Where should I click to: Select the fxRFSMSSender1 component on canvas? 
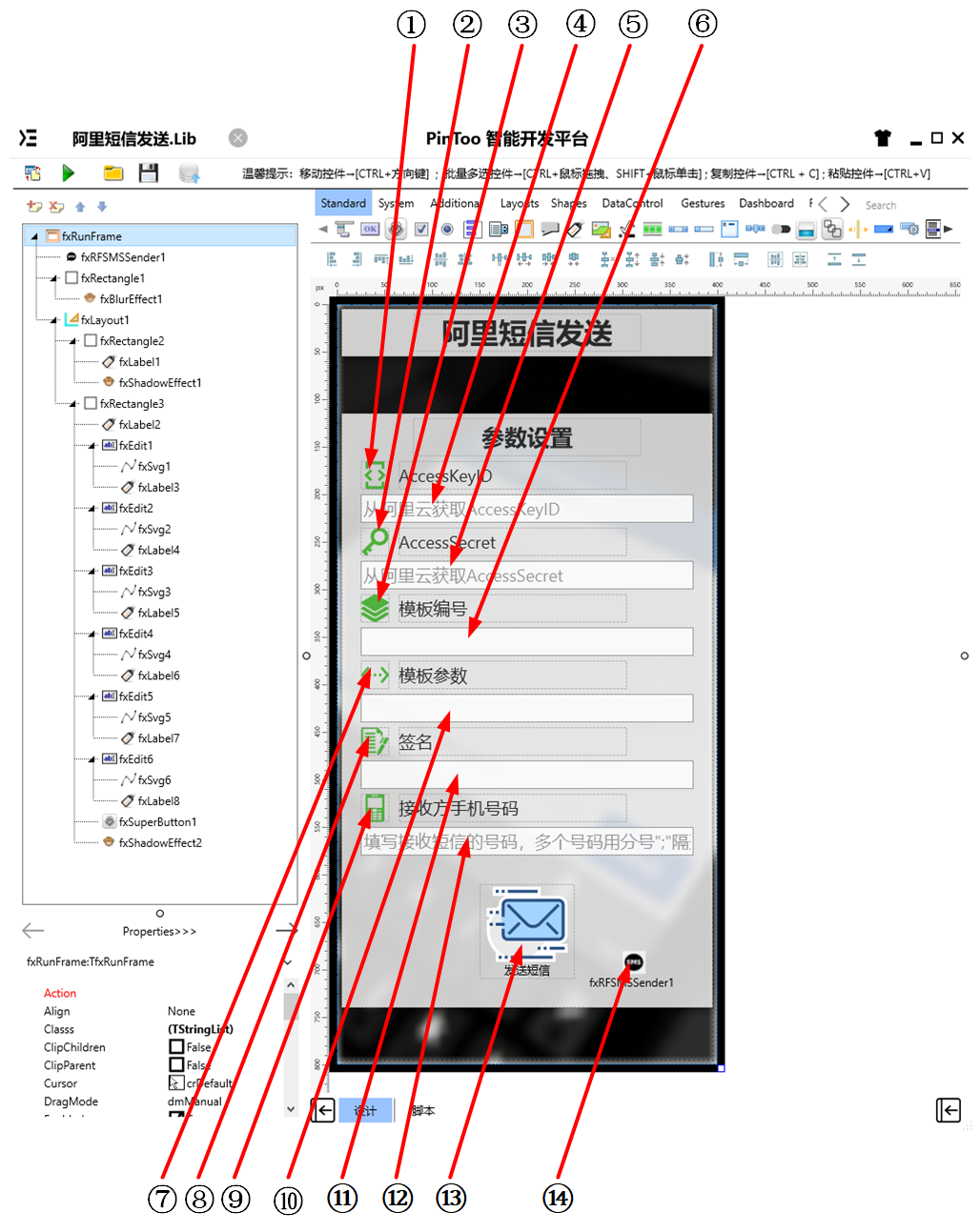634,961
